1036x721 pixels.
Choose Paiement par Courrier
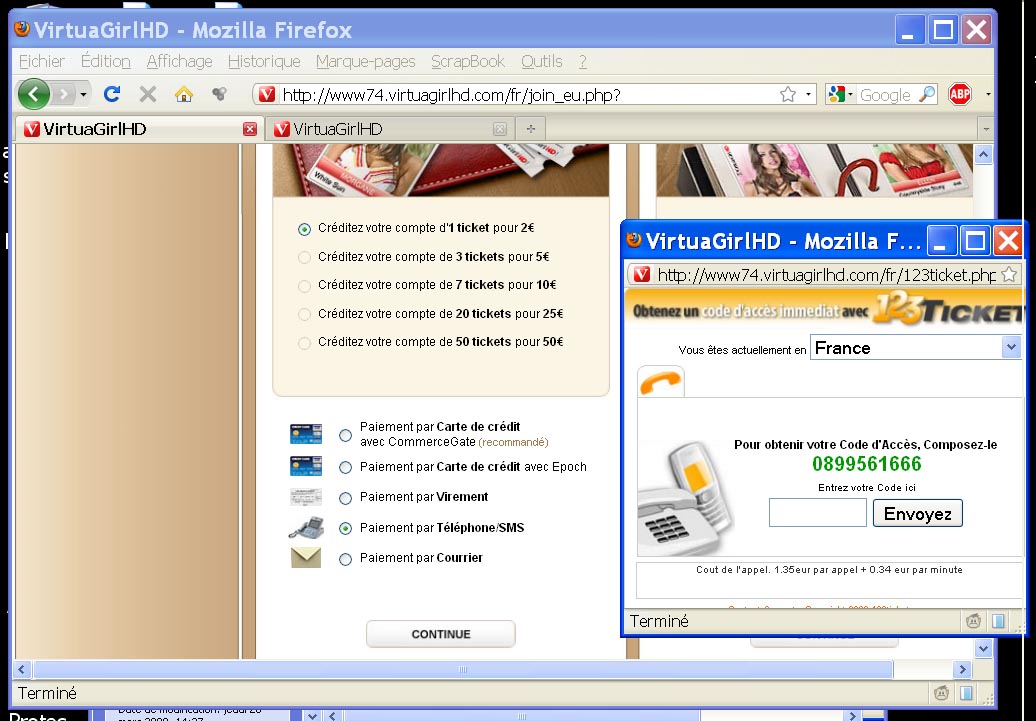pyautogui.click(x=345, y=559)
